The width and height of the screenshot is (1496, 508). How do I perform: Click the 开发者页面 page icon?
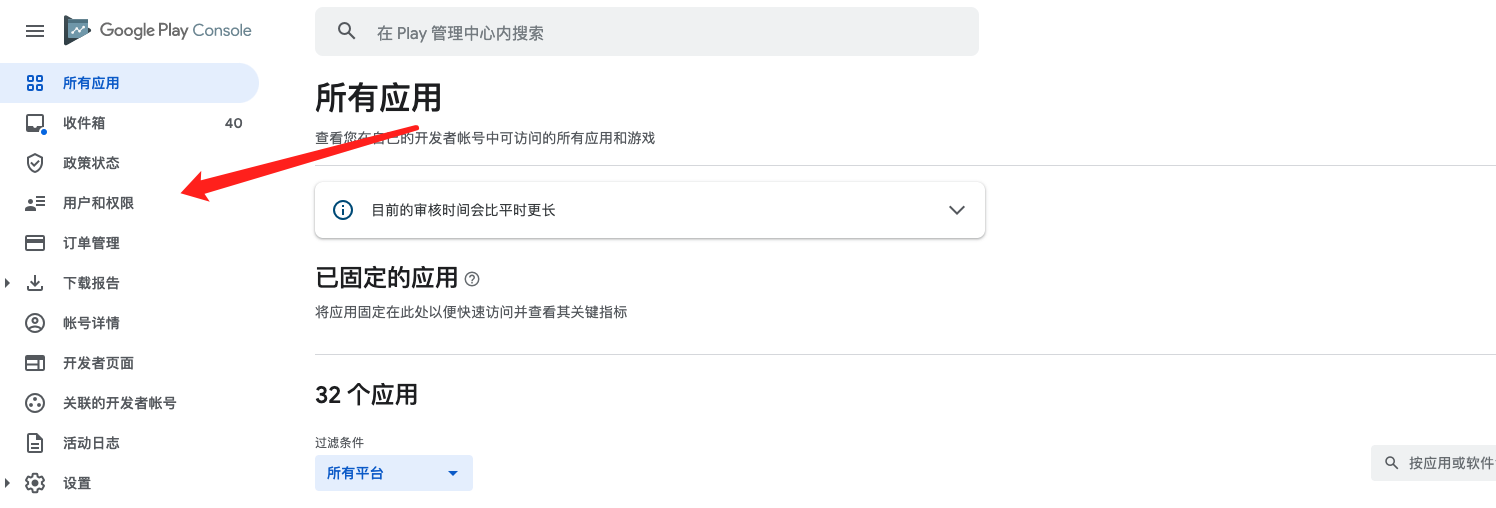(35, 363)
